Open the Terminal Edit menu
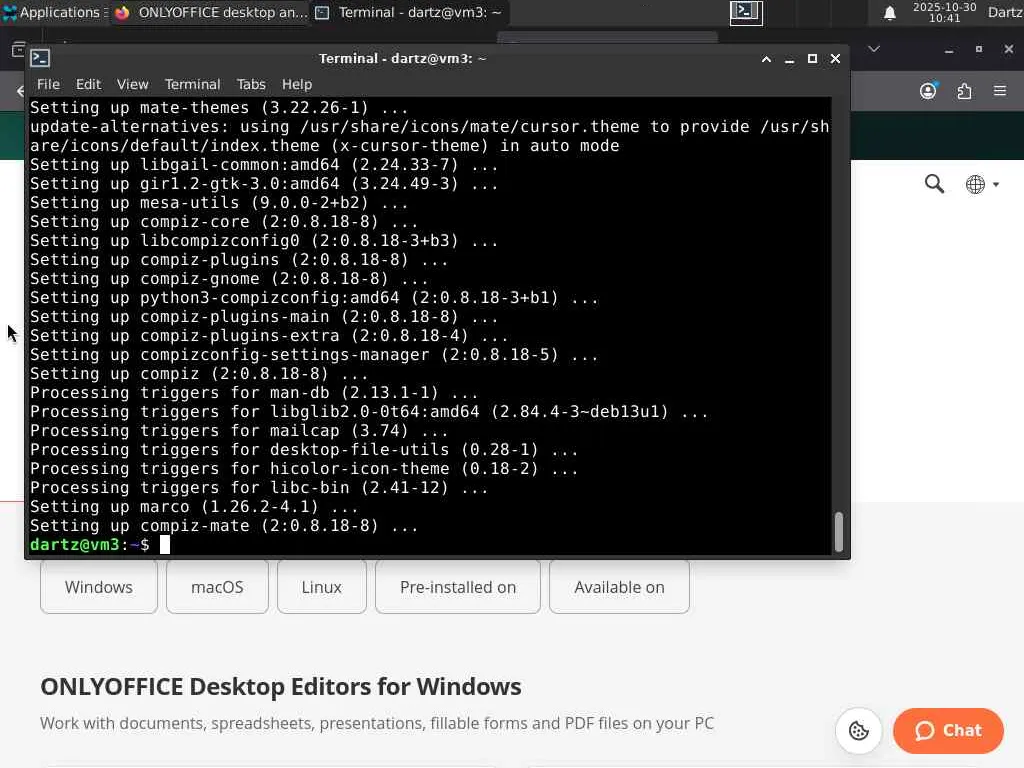This screenshot has width=1024, height=768. 88,84
